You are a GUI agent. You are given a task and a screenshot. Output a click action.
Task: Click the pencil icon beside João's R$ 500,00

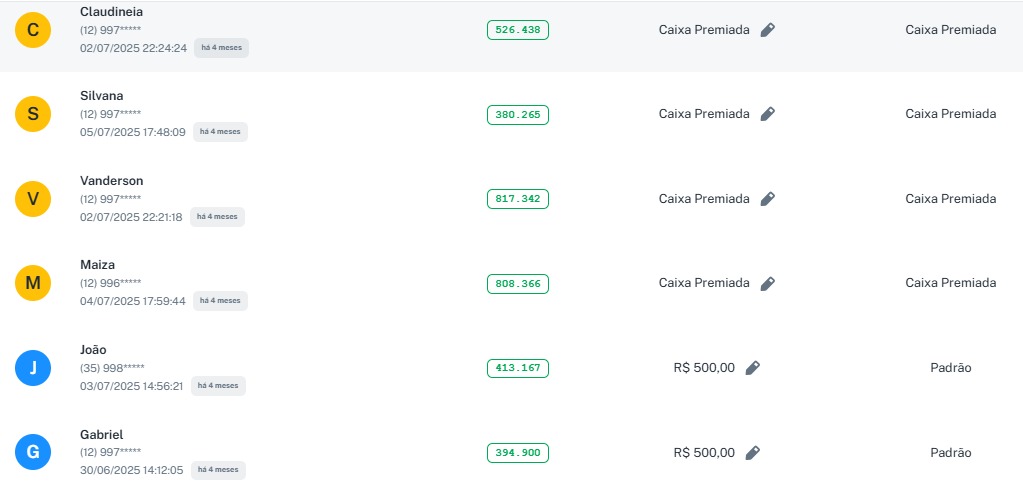click(752, 368)
